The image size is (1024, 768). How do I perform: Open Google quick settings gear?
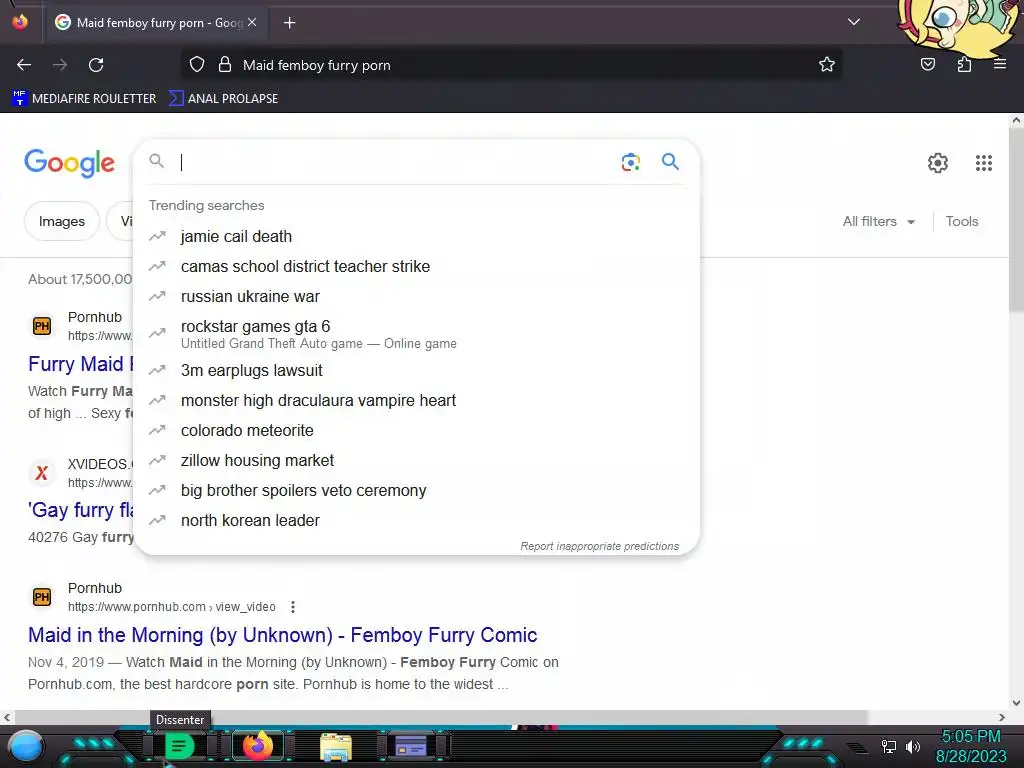tap(938, 163)
